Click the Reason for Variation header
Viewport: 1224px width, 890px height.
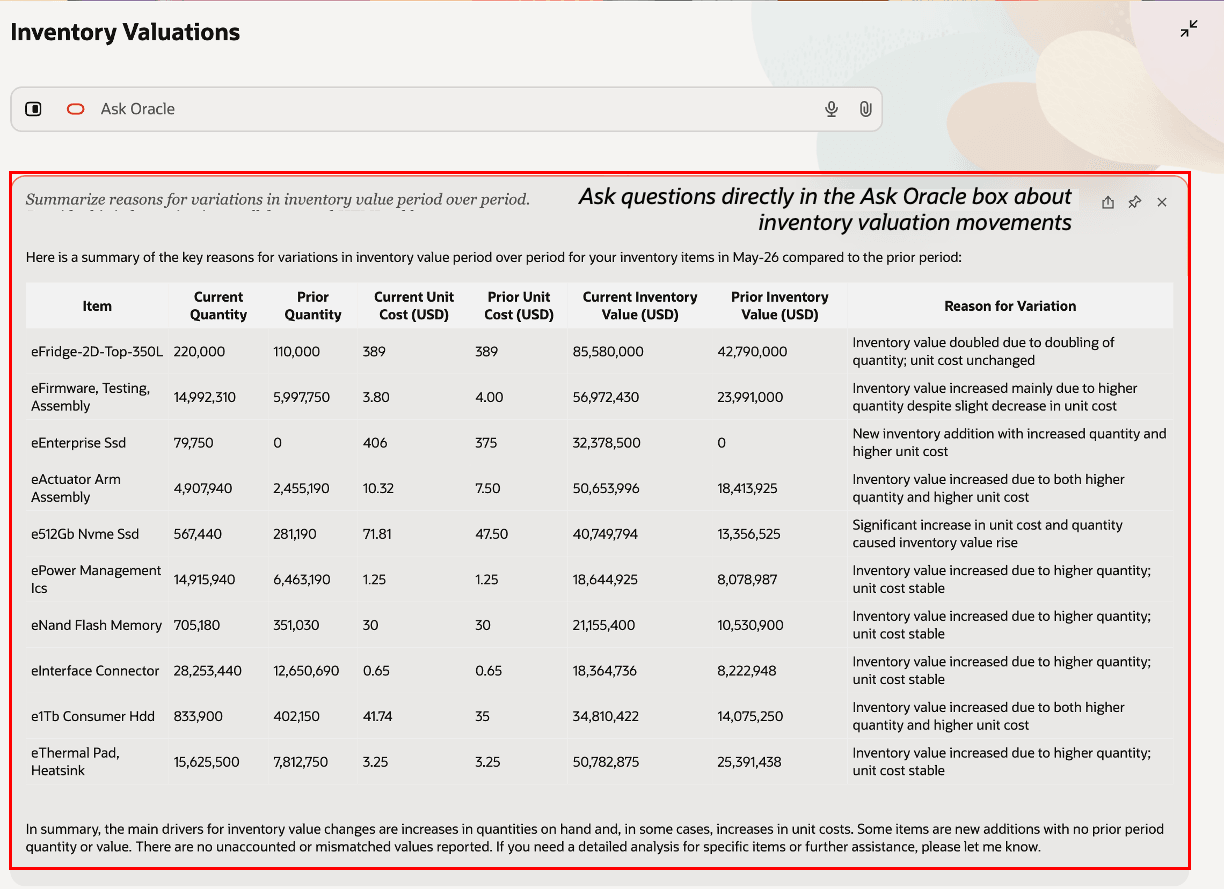1010,306
